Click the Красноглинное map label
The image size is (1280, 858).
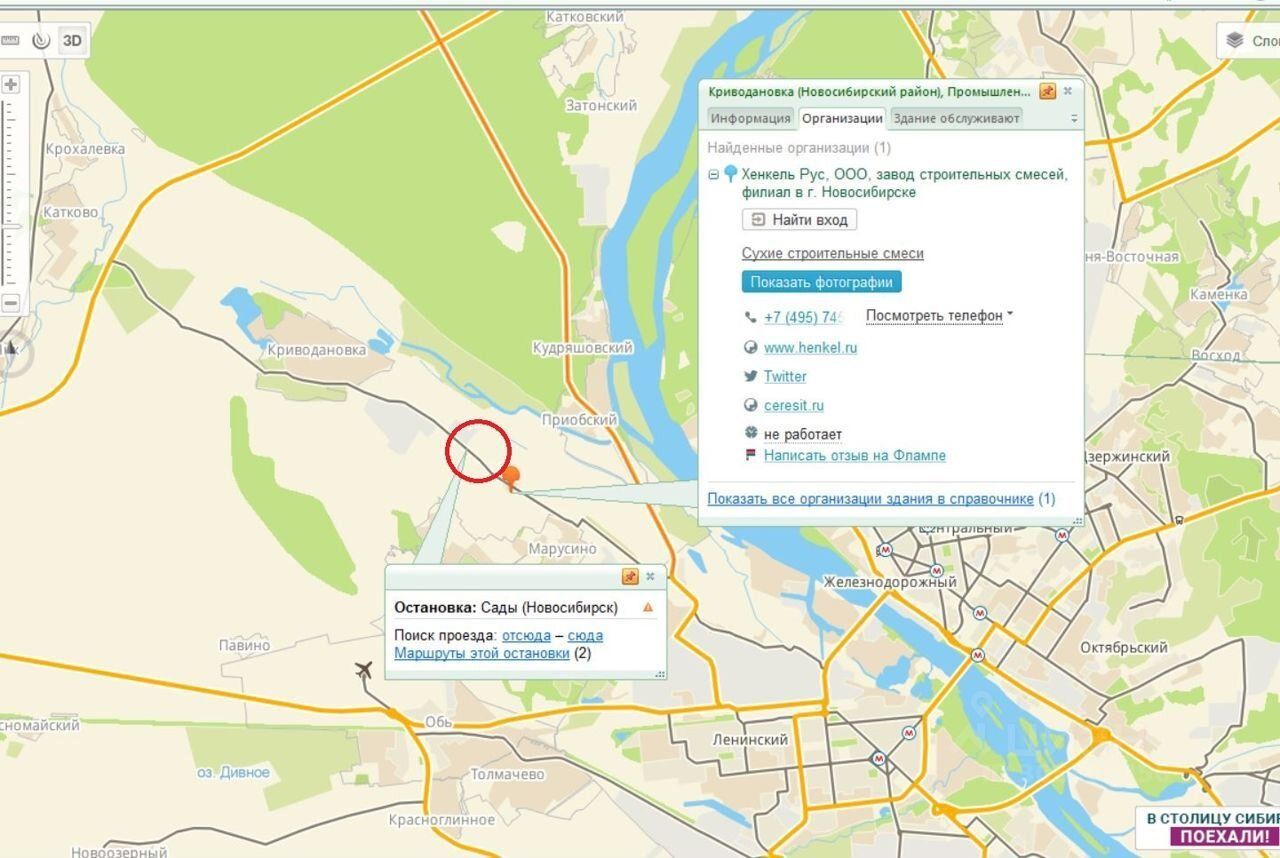[443, 820]
